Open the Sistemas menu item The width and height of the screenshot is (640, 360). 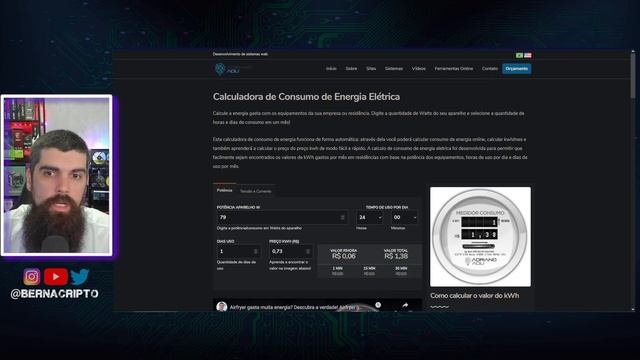[393, 69]
